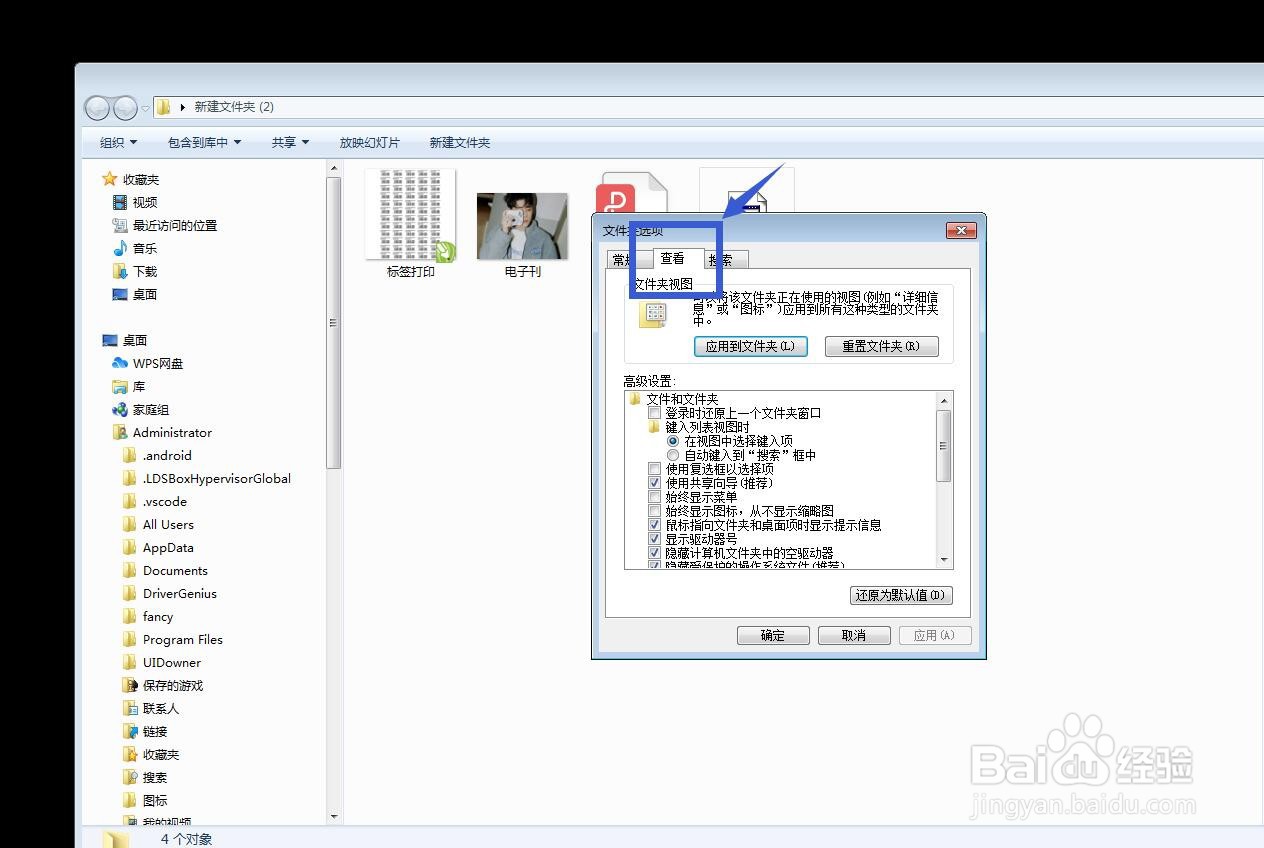Click the 应用到文件夹(L) button
This screenshot has height=848, width=1264.
point(750,346)
